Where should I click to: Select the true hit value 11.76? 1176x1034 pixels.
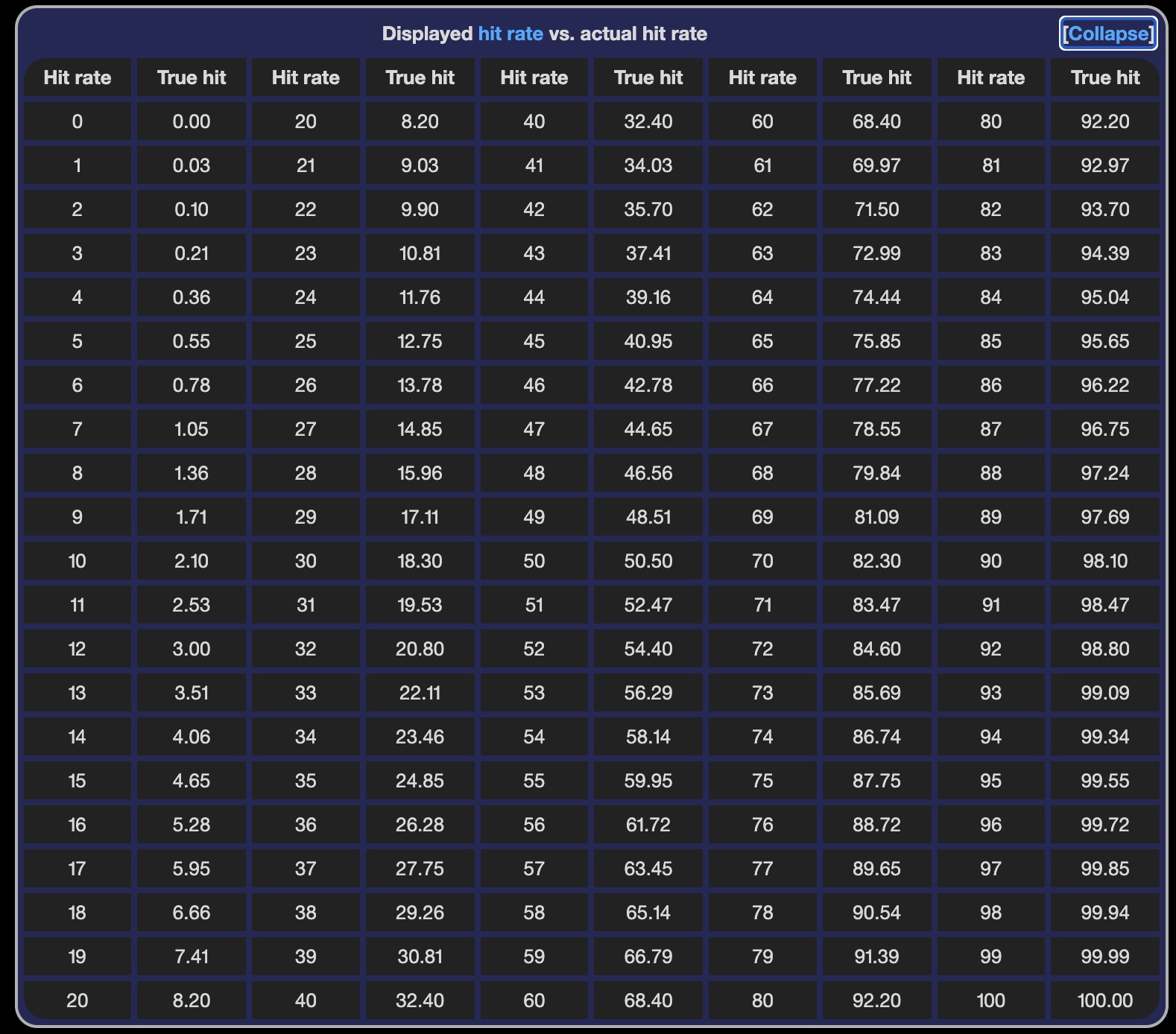tap(420, 297)
